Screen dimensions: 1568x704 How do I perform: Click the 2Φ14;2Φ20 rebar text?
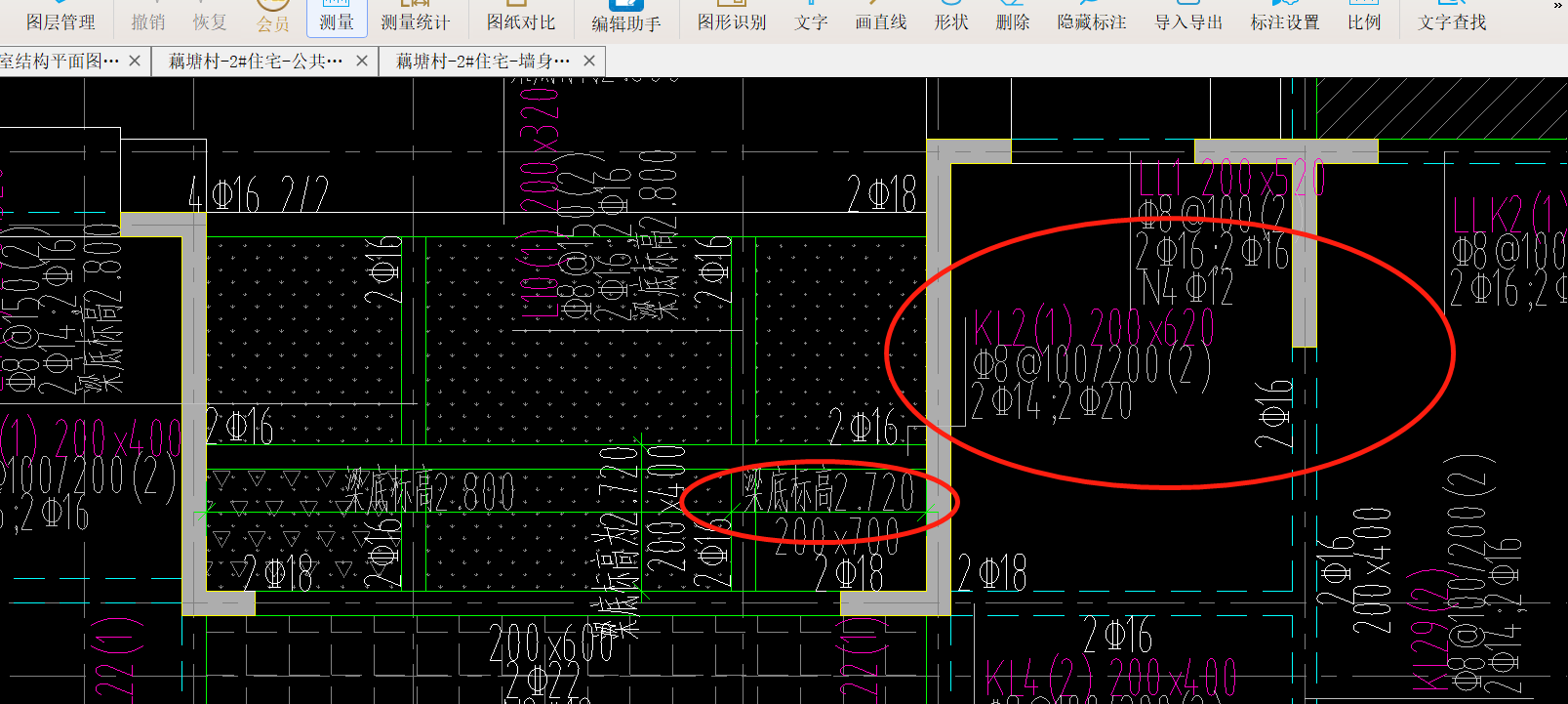click(x=1052, y=401)
